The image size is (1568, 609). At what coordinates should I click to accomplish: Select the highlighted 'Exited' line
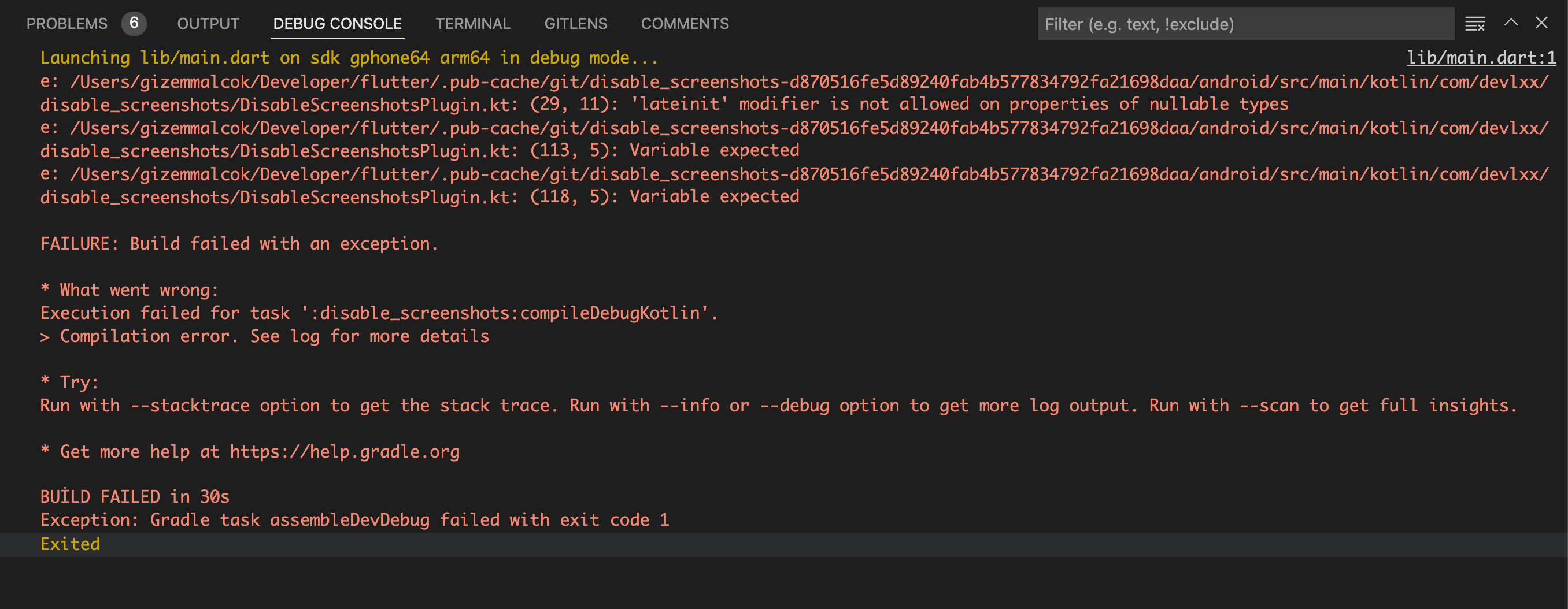[x=784, y=544]
